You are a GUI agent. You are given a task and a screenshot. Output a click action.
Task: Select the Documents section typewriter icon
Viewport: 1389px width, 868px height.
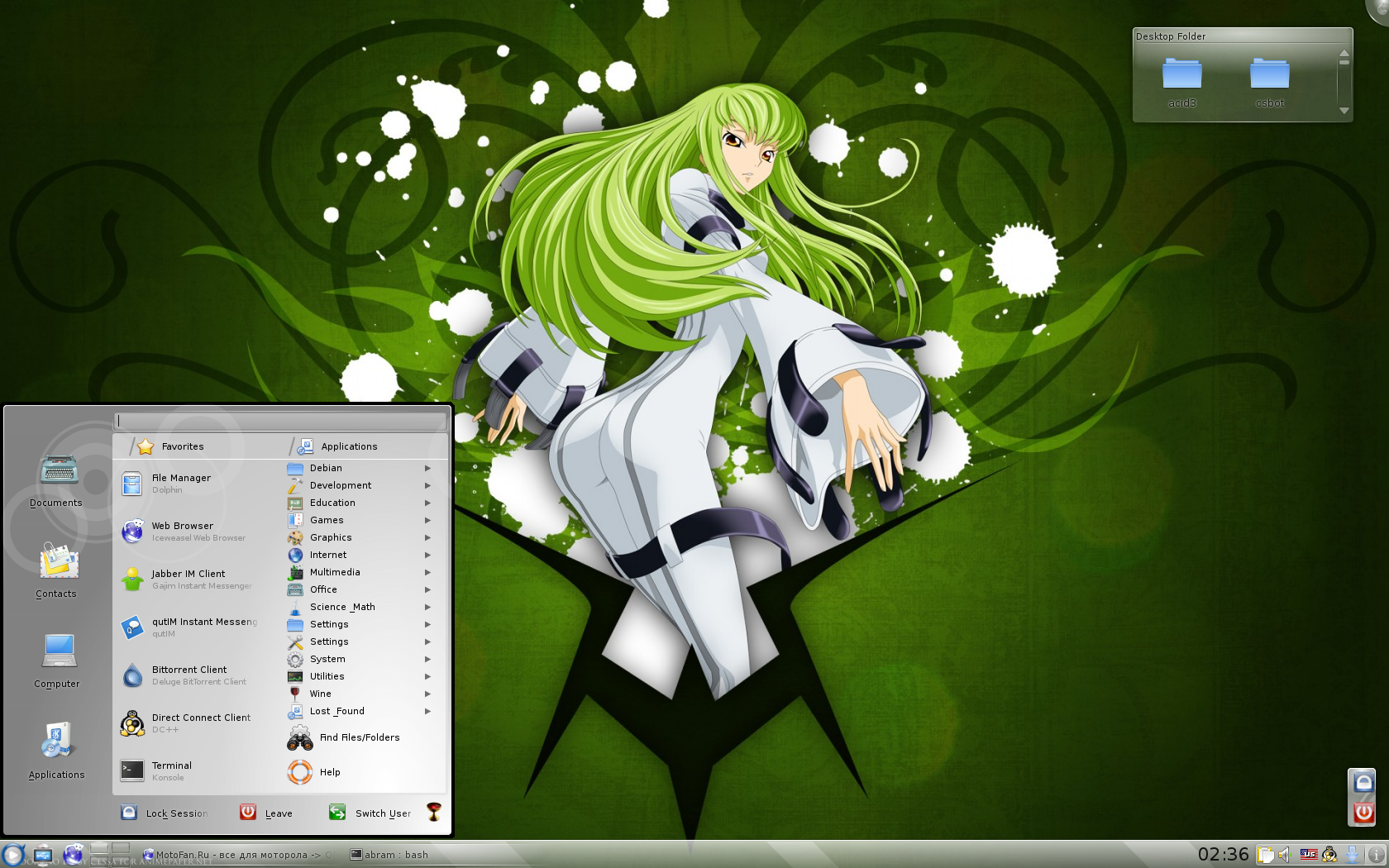(x=59, y=470)
